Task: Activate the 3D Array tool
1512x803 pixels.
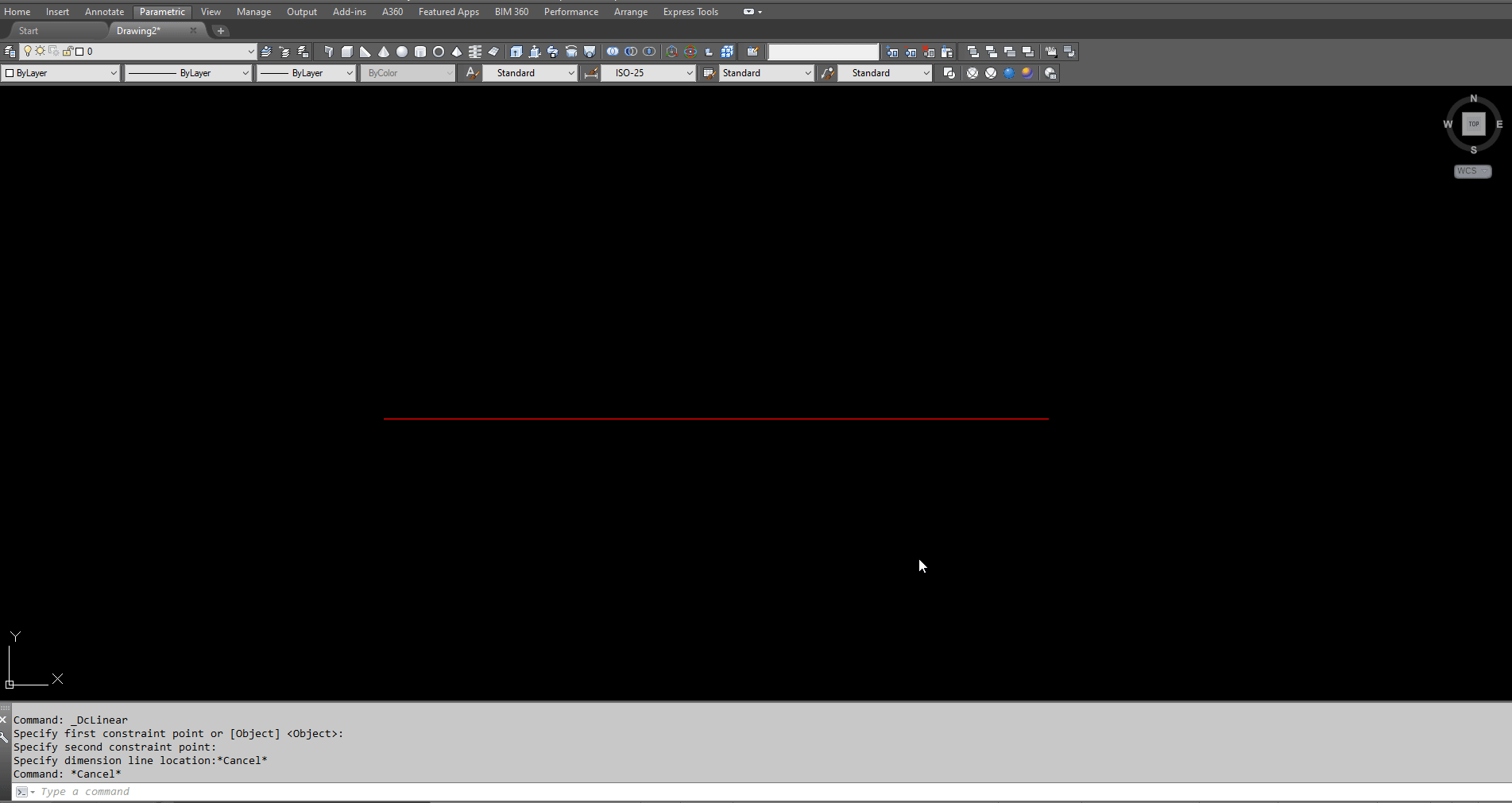Action: point(727,52)
